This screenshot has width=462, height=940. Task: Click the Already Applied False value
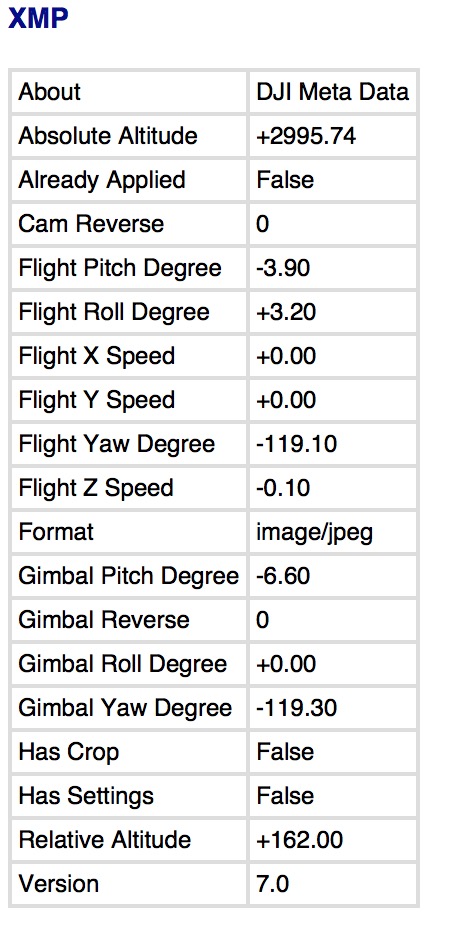click(285, 180)
